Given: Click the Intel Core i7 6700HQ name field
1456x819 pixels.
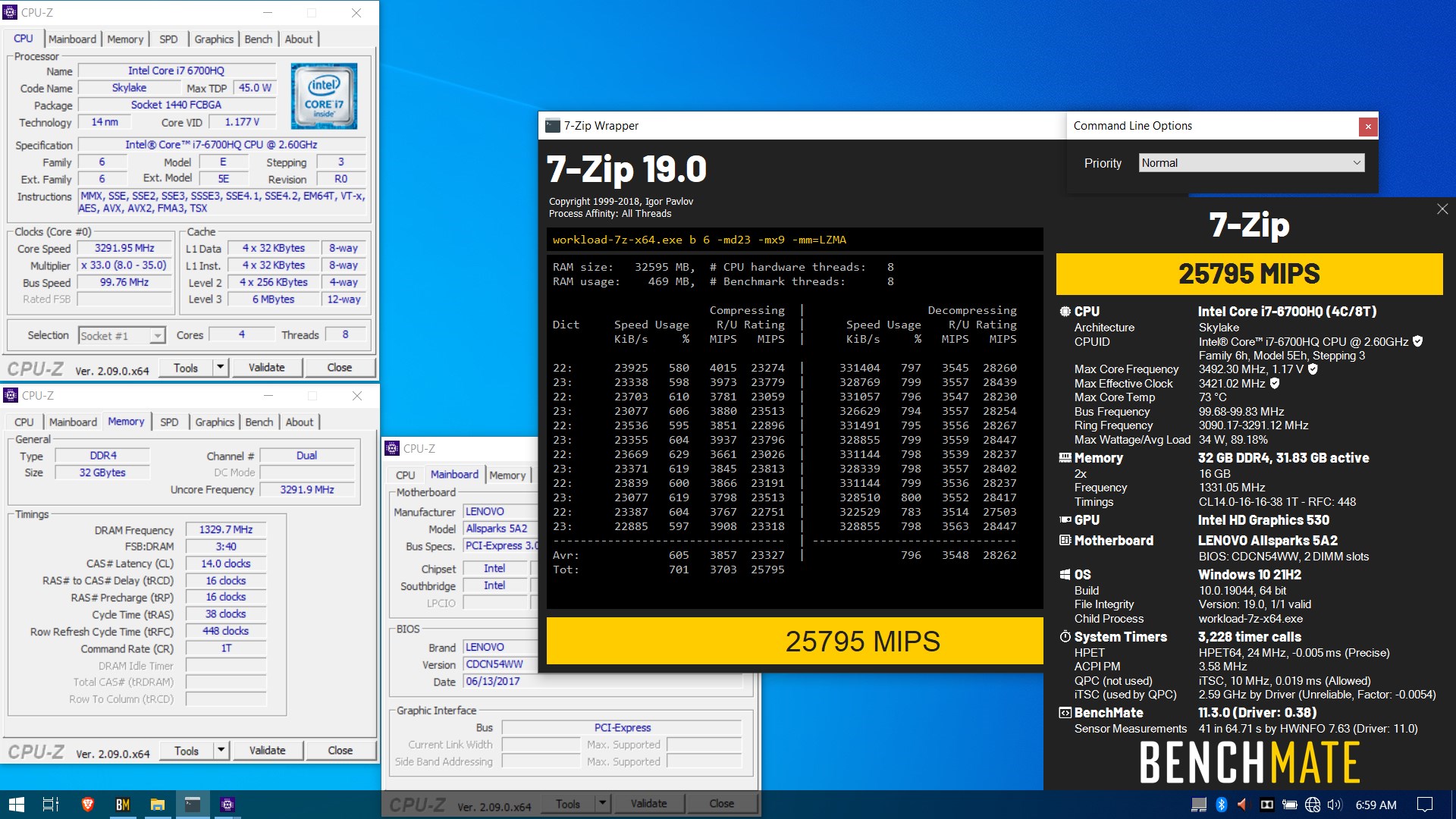Looking at the screenshot, I should (177, 71).
